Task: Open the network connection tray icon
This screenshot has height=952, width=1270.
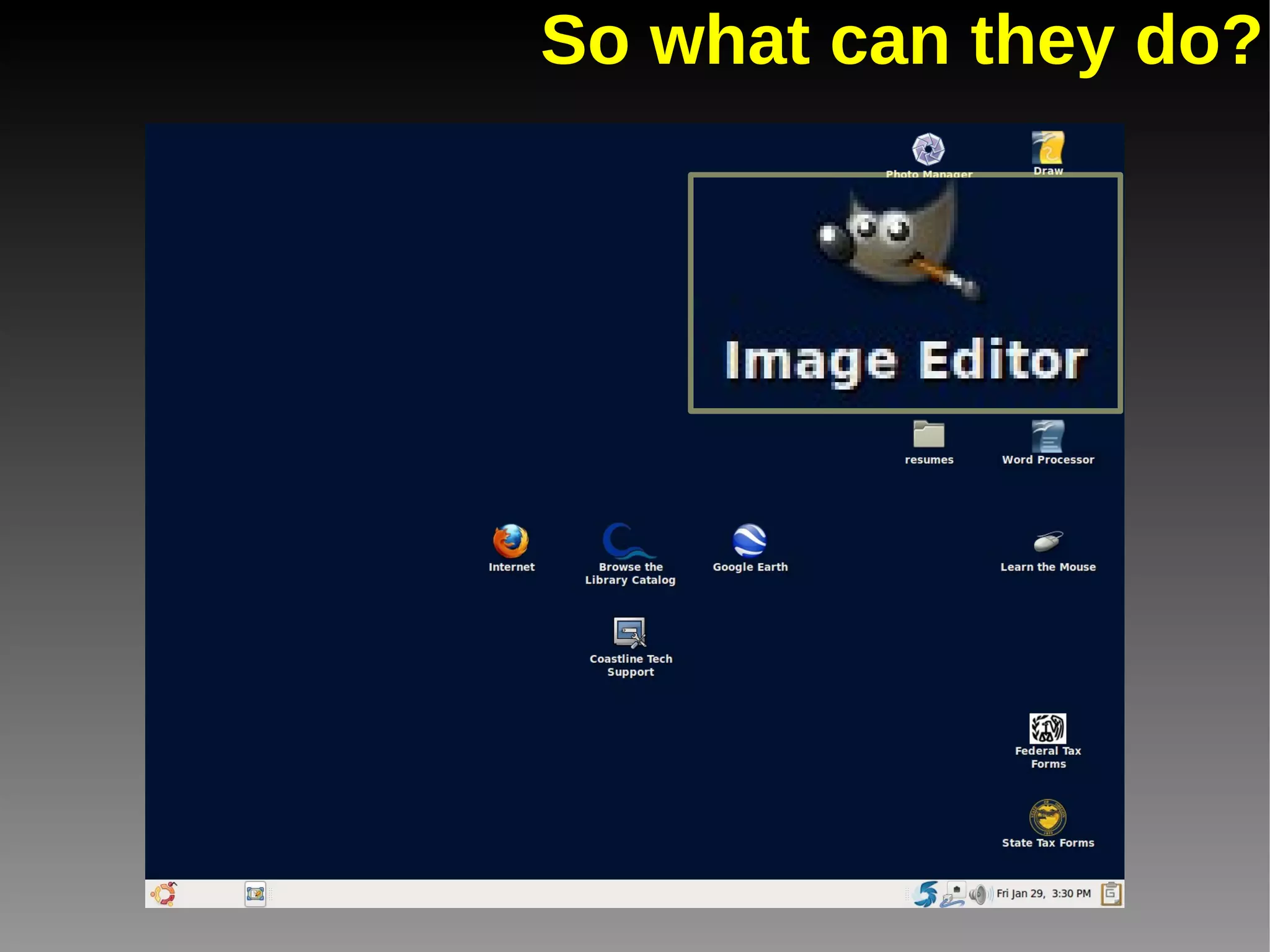Action: point(953,895)
